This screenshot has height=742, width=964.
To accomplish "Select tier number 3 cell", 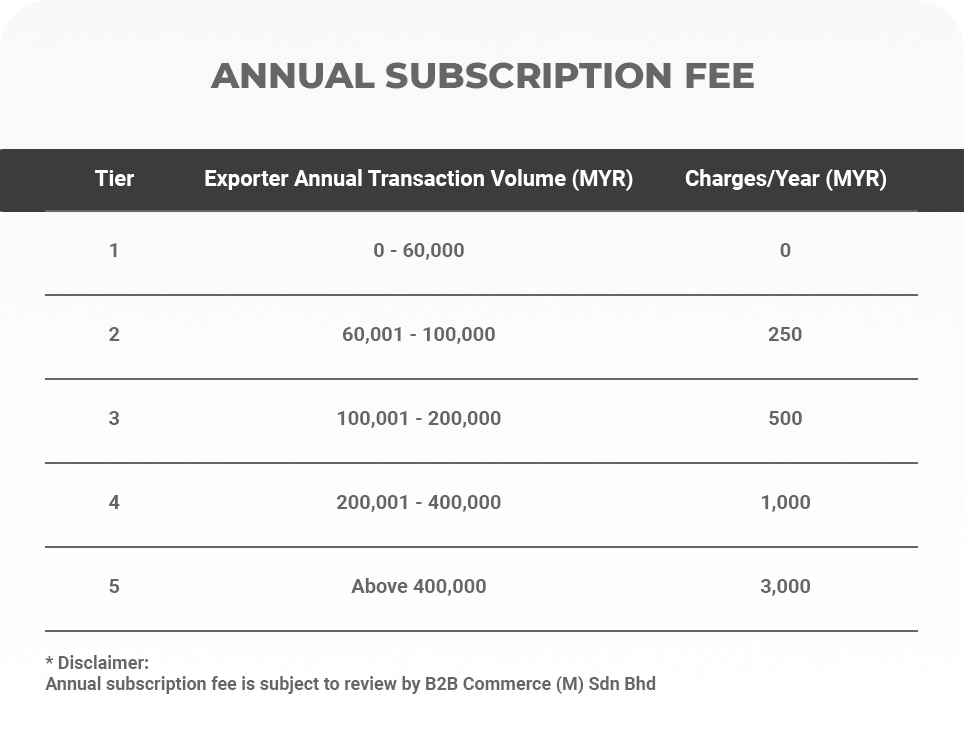I will [x=114, y=419].
